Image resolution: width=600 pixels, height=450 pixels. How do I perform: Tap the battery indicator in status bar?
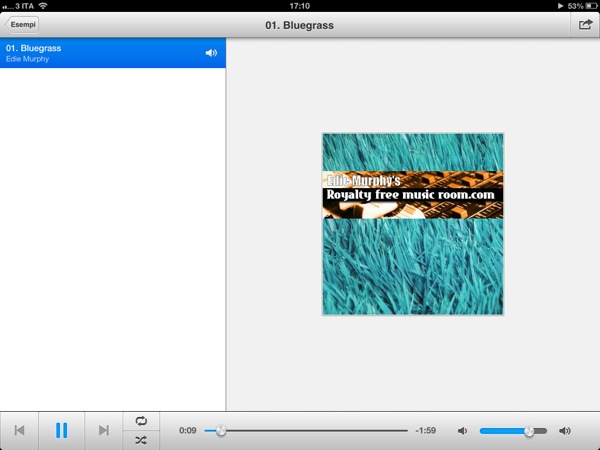coord(591,6)
